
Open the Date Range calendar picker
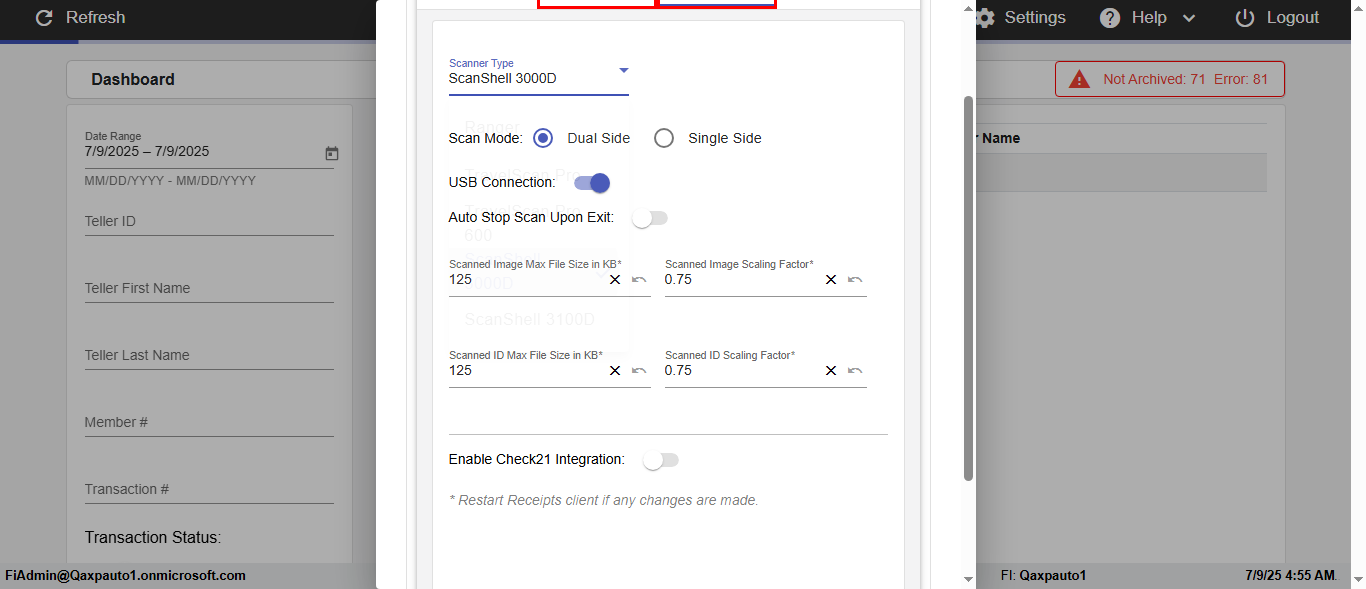tap(332, 153)
